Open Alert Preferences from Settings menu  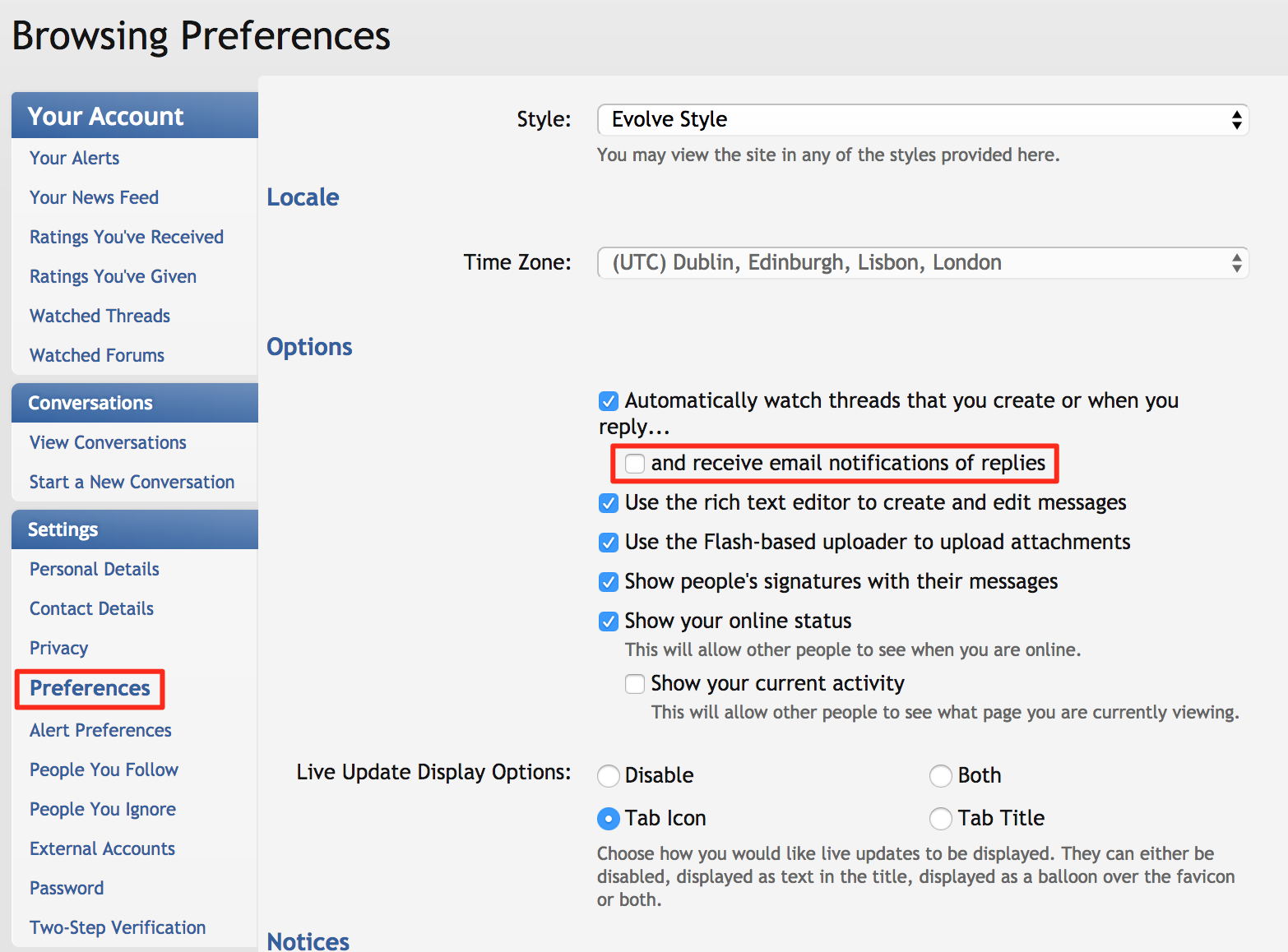[100, 730]
